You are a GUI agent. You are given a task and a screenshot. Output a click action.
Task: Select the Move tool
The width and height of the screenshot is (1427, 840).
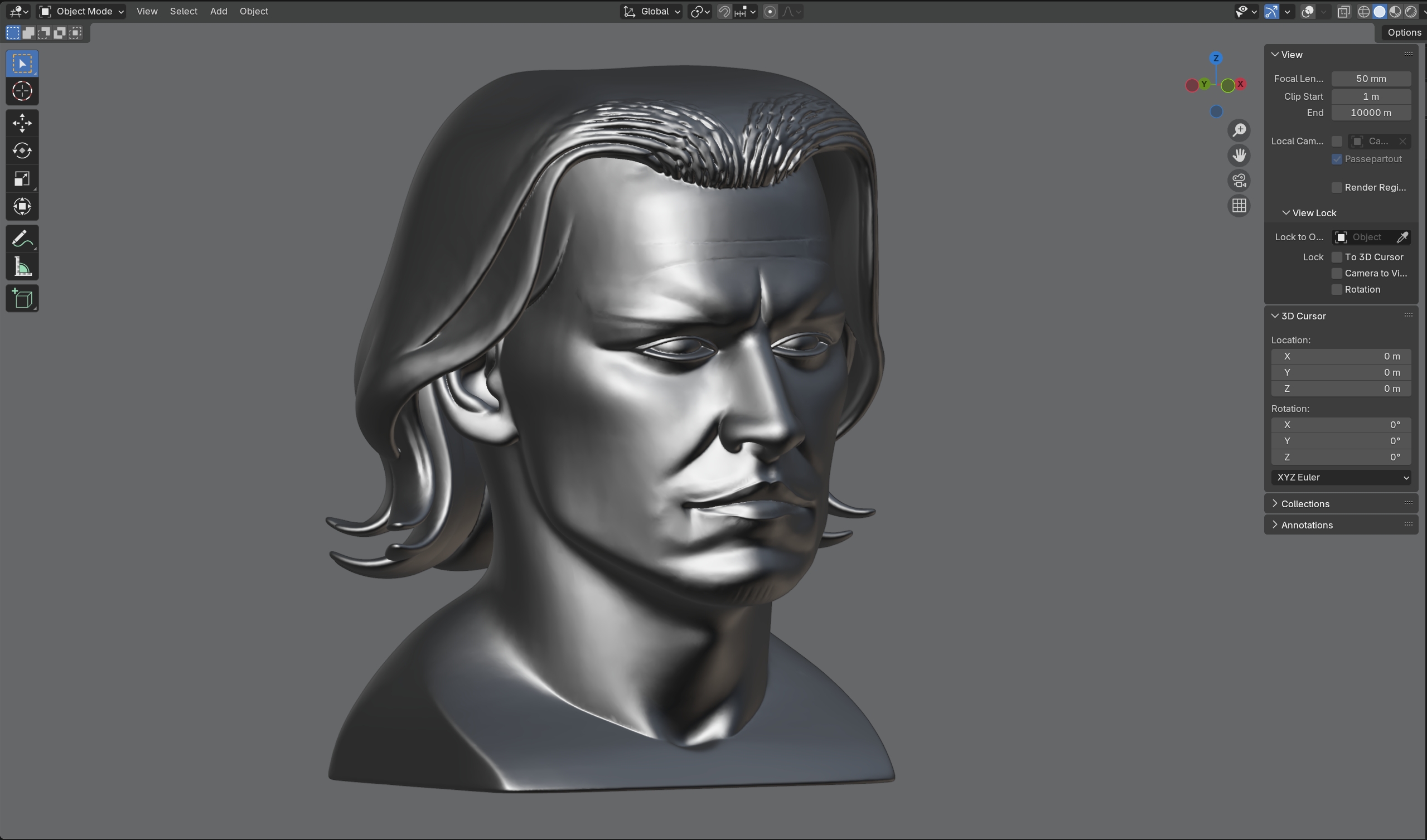[22, 123]
